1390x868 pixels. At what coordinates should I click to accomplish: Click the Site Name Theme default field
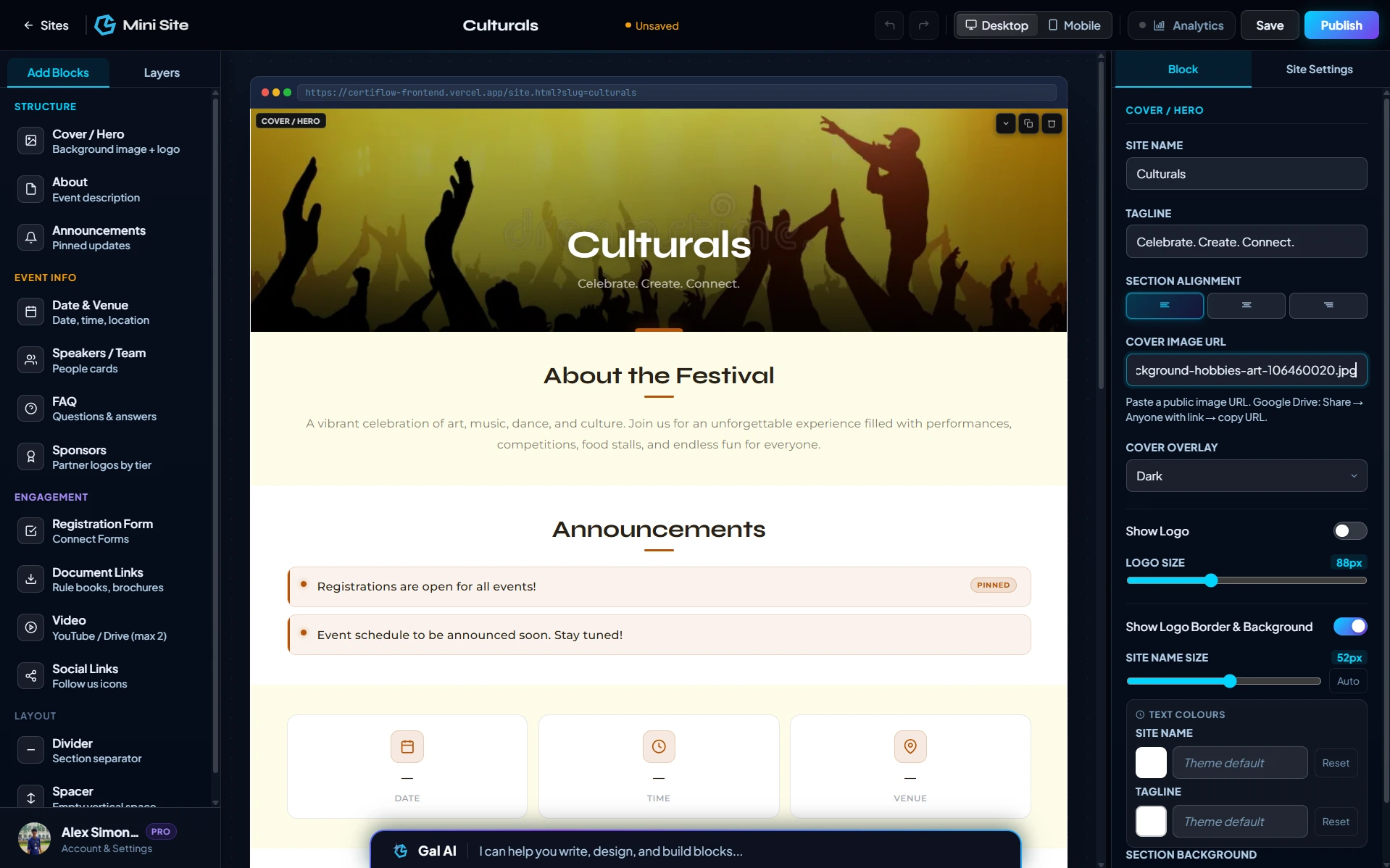click(1240, 763)
